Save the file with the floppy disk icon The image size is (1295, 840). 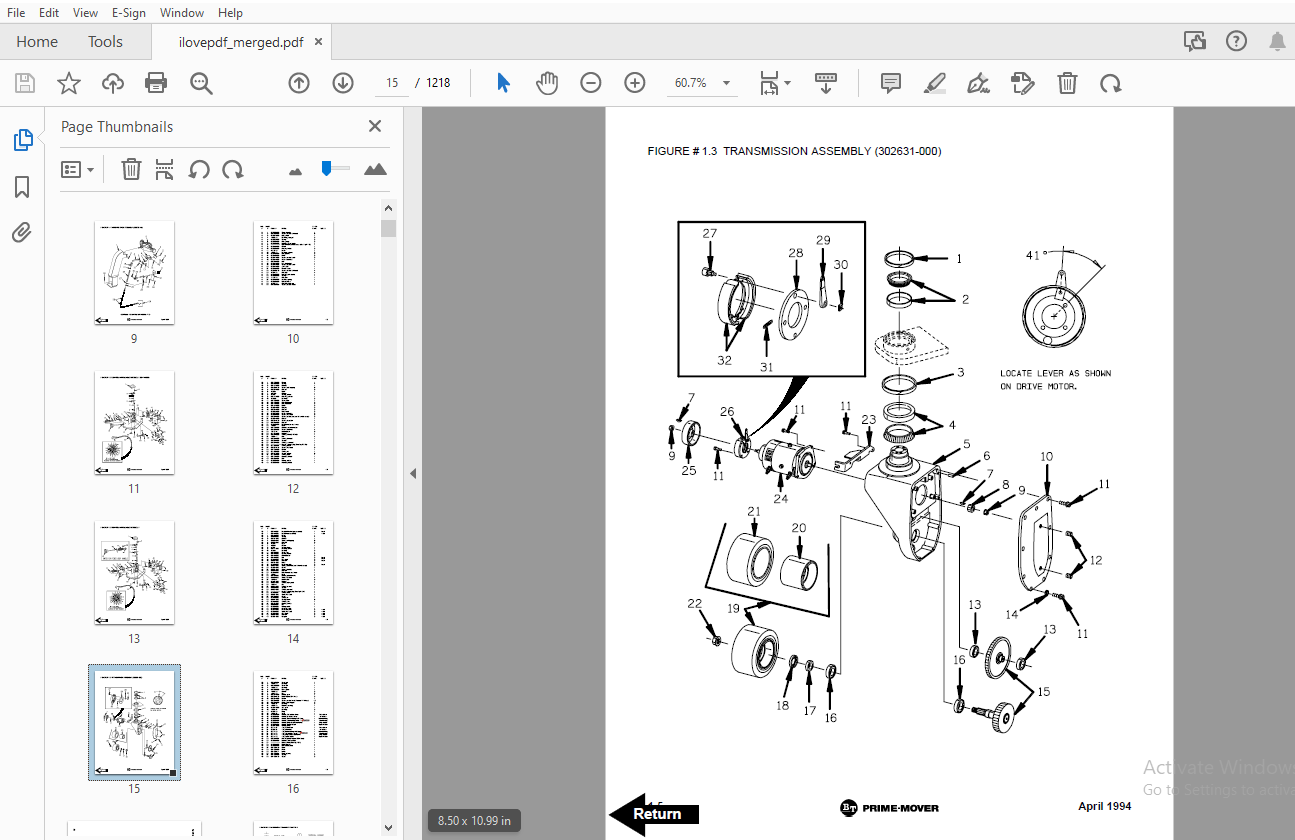coord(24,83)
